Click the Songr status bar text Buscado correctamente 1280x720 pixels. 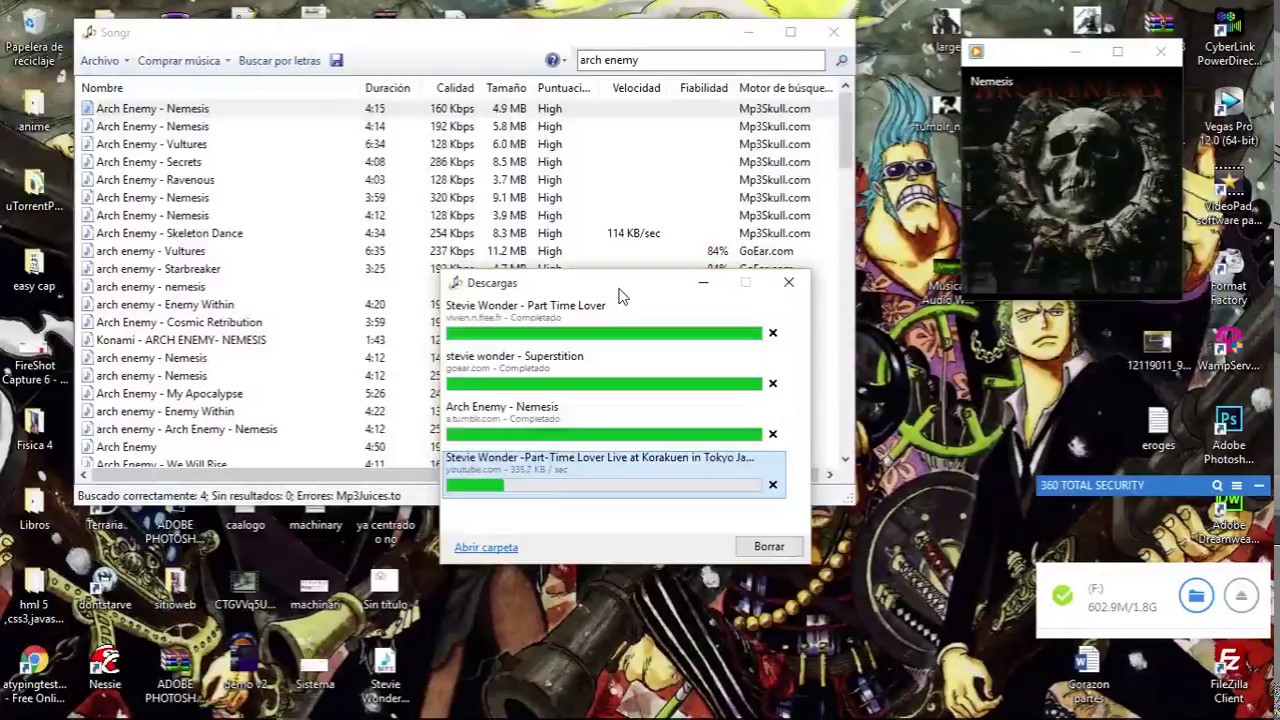tap(239, 496)
